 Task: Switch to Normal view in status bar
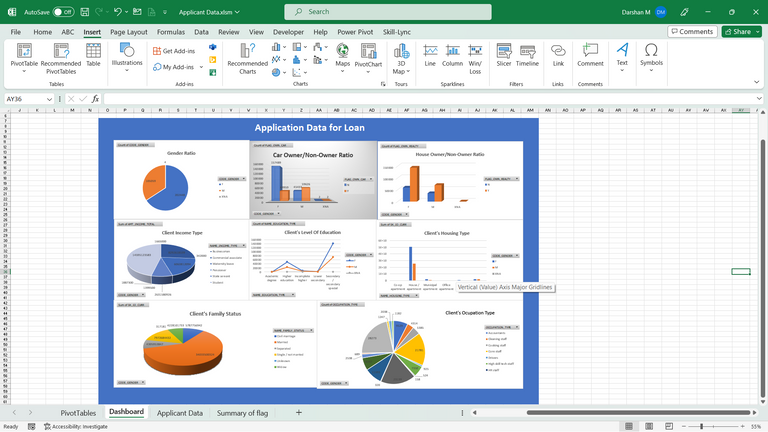629,426
